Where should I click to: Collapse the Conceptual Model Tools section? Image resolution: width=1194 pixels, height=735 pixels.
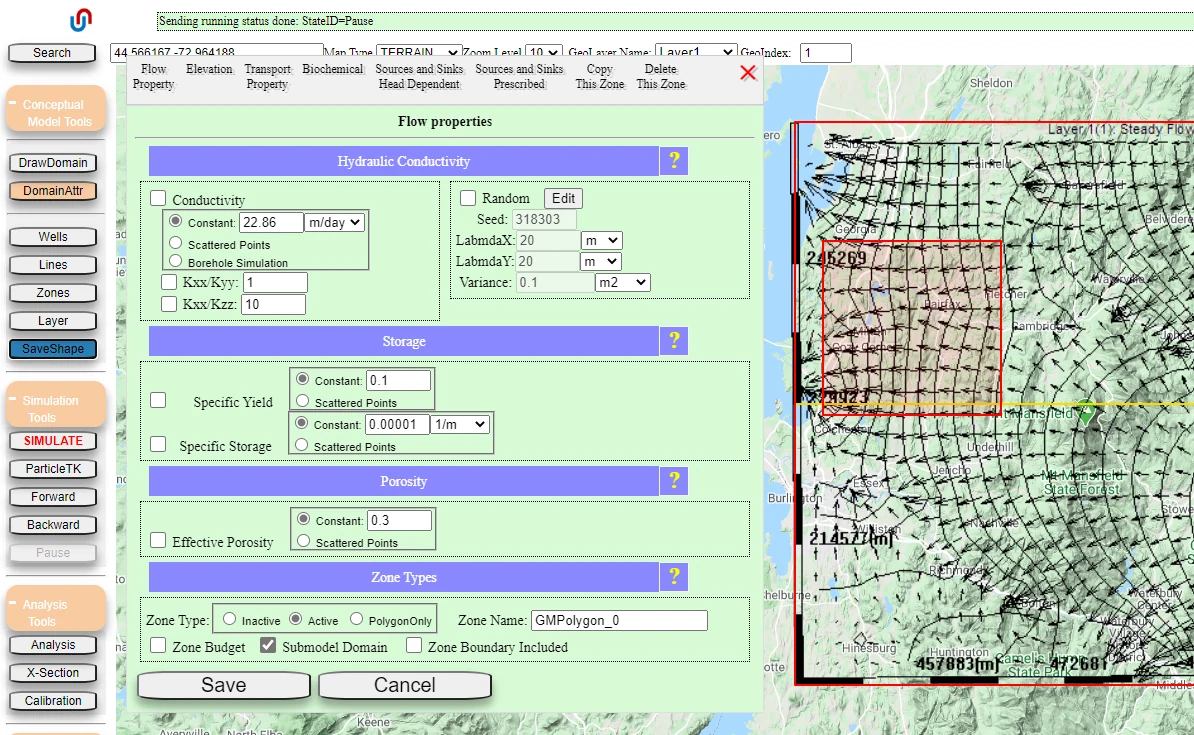[12, 104]
